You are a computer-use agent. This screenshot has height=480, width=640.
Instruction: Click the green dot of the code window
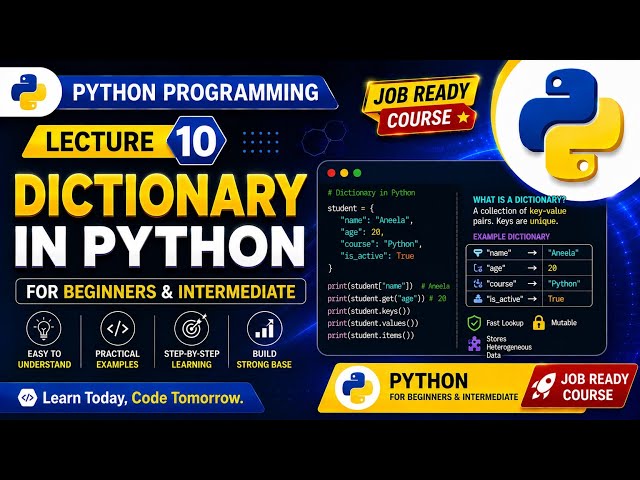click(357, 173)
